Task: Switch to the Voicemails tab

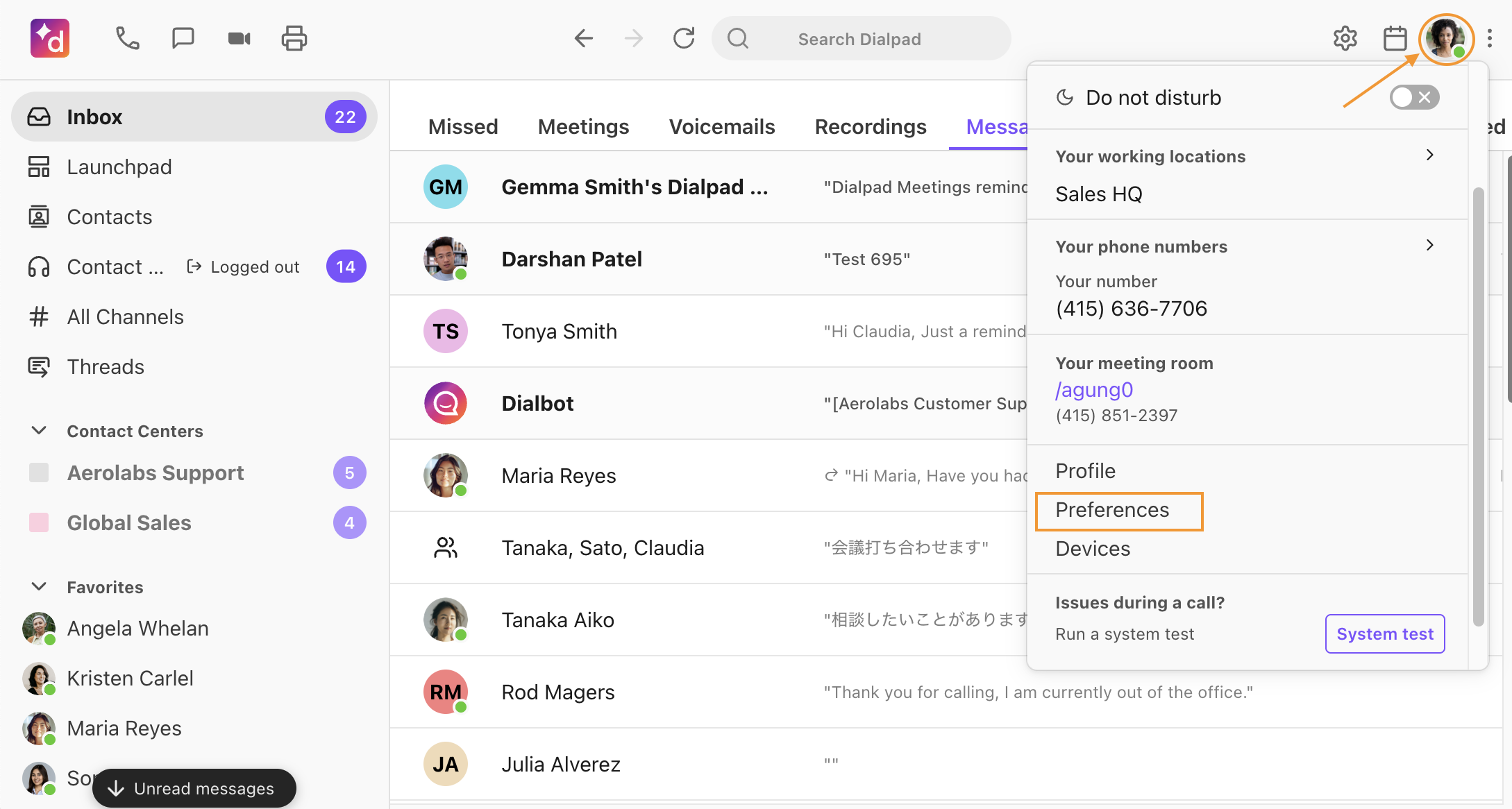Action: click(722, 126)
